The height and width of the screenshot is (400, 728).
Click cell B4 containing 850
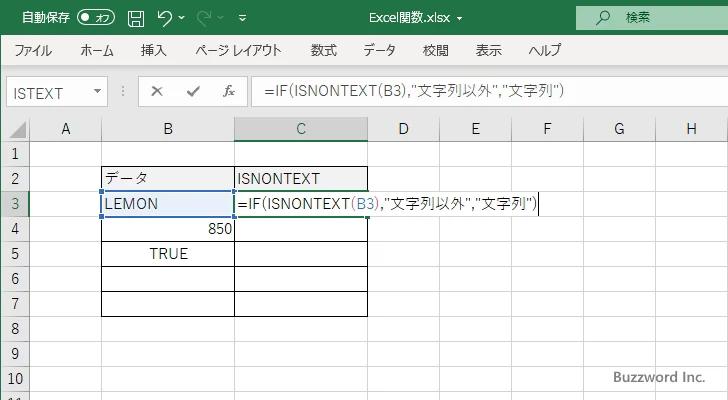pyautogui.click(x=168, y=229)
